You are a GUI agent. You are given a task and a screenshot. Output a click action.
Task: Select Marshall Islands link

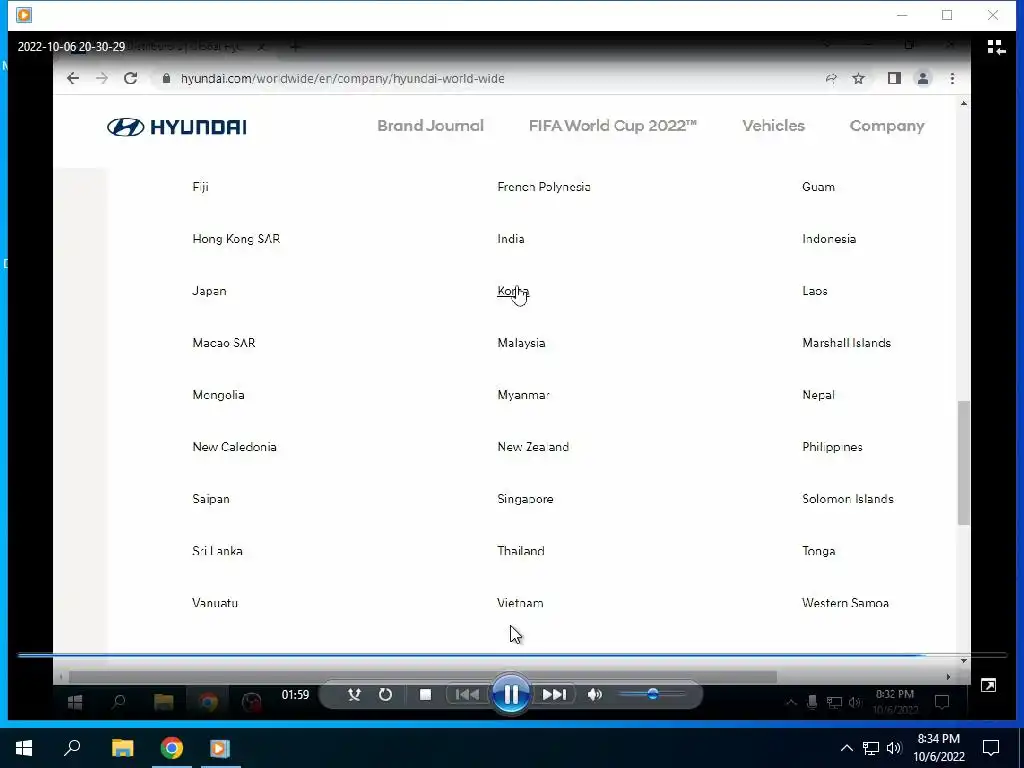(x=846, y=343)
